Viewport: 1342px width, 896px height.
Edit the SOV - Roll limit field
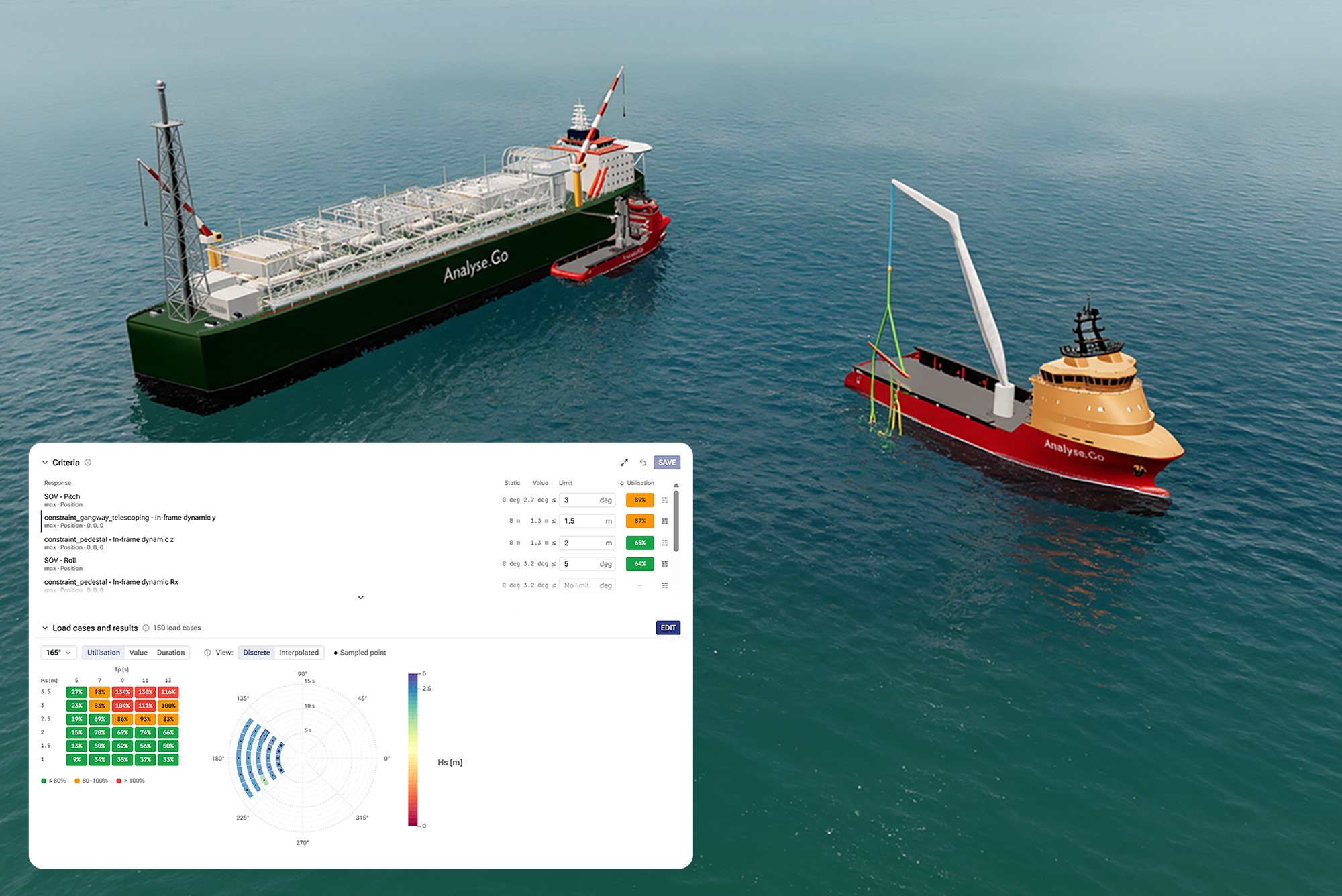click(x=587, y=564)
